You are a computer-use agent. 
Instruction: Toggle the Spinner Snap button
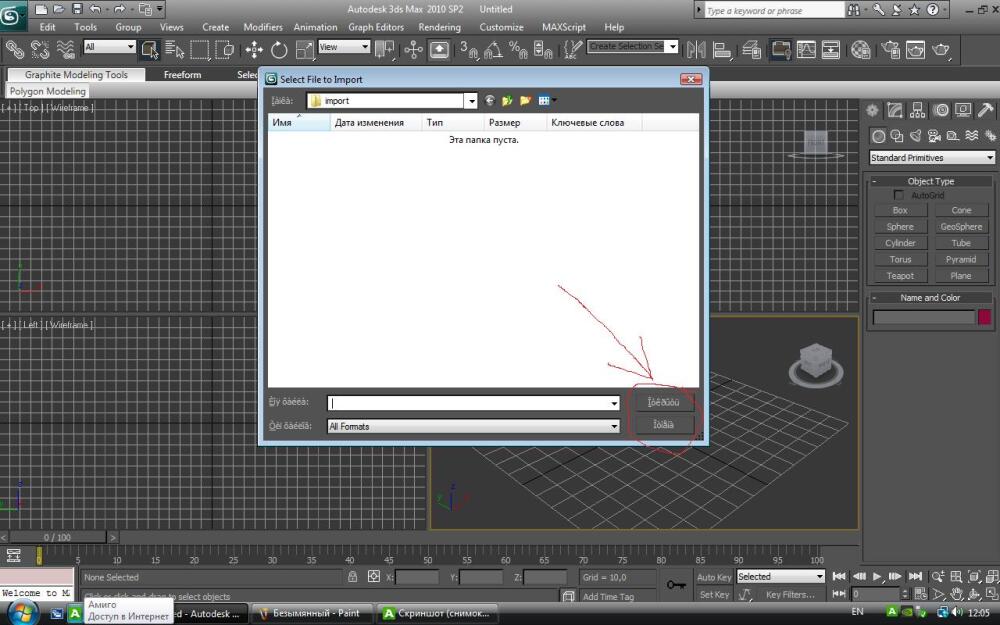543,49
